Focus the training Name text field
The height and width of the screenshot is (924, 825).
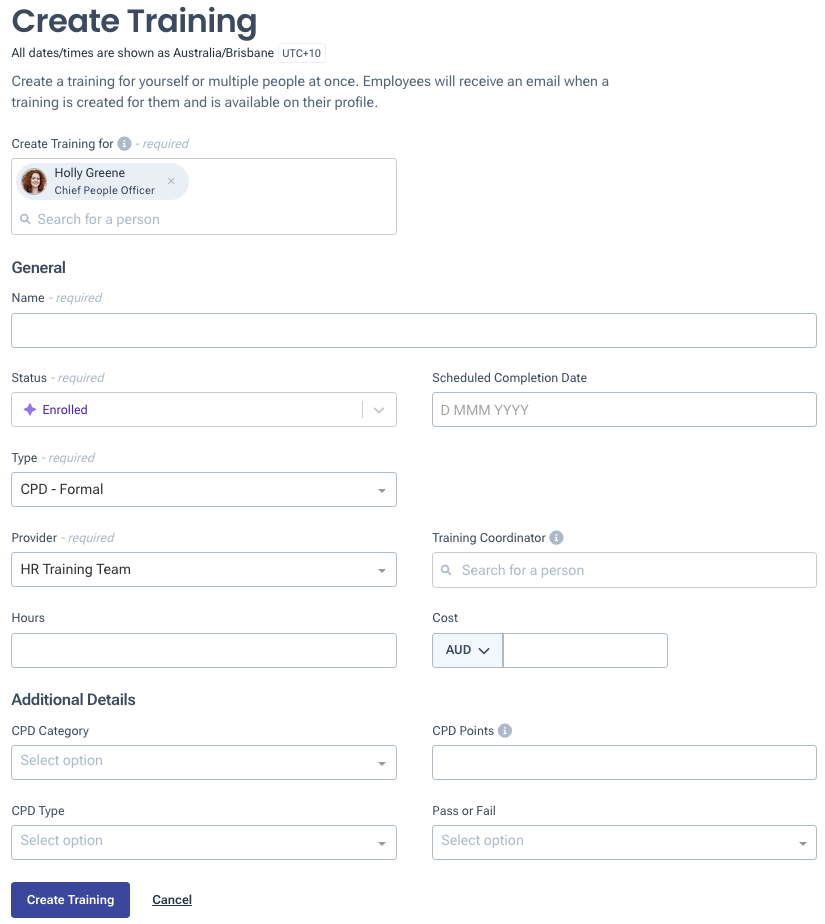414,330
